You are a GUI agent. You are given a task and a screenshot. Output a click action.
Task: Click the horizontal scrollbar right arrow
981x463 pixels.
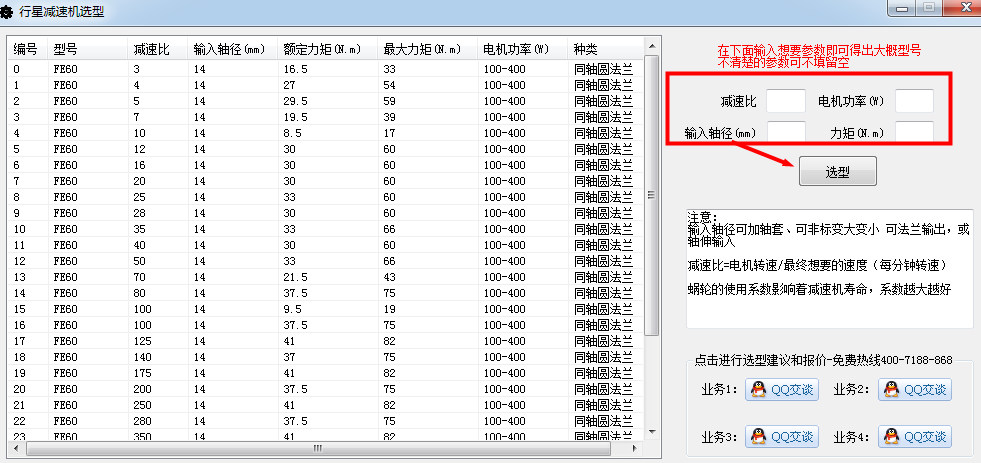pyautogui.click(x=636, y=448)
